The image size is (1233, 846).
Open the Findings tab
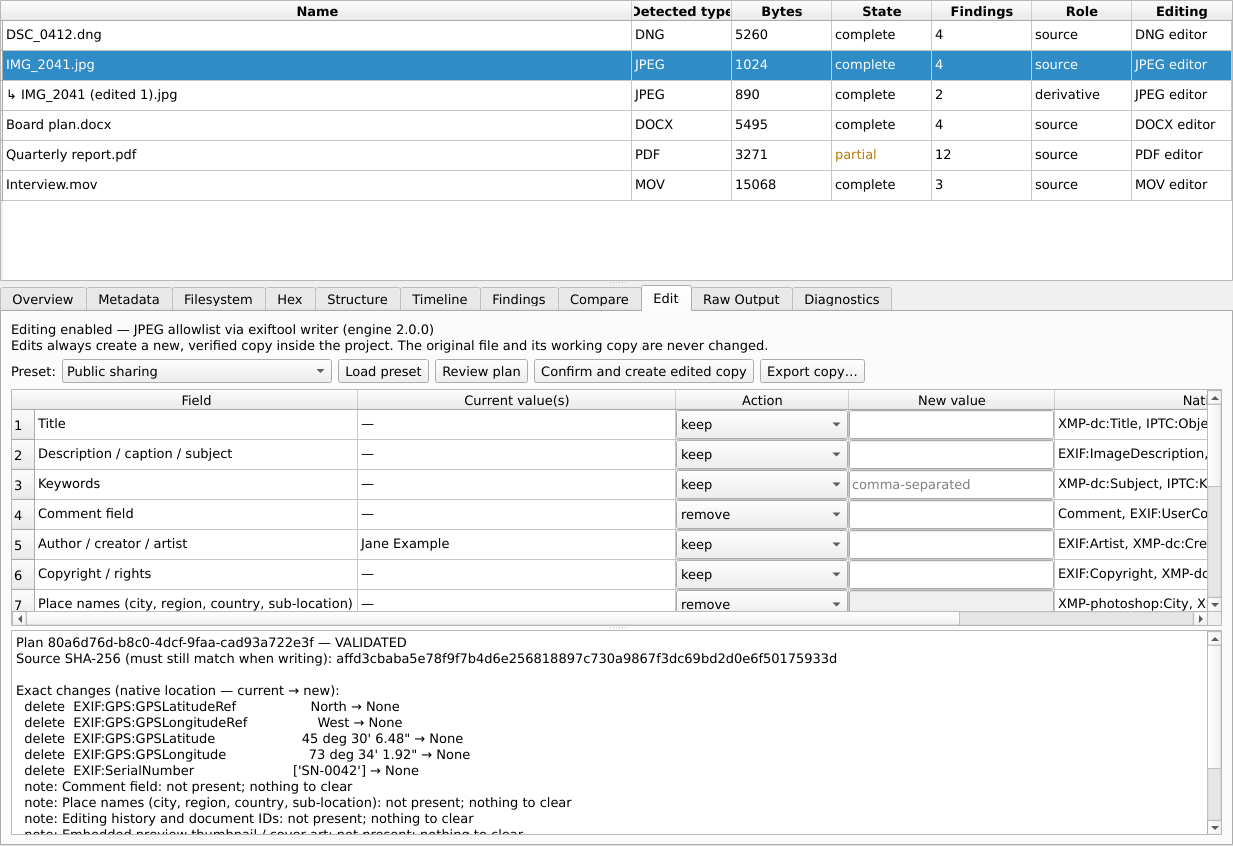[x=519, y=299]
